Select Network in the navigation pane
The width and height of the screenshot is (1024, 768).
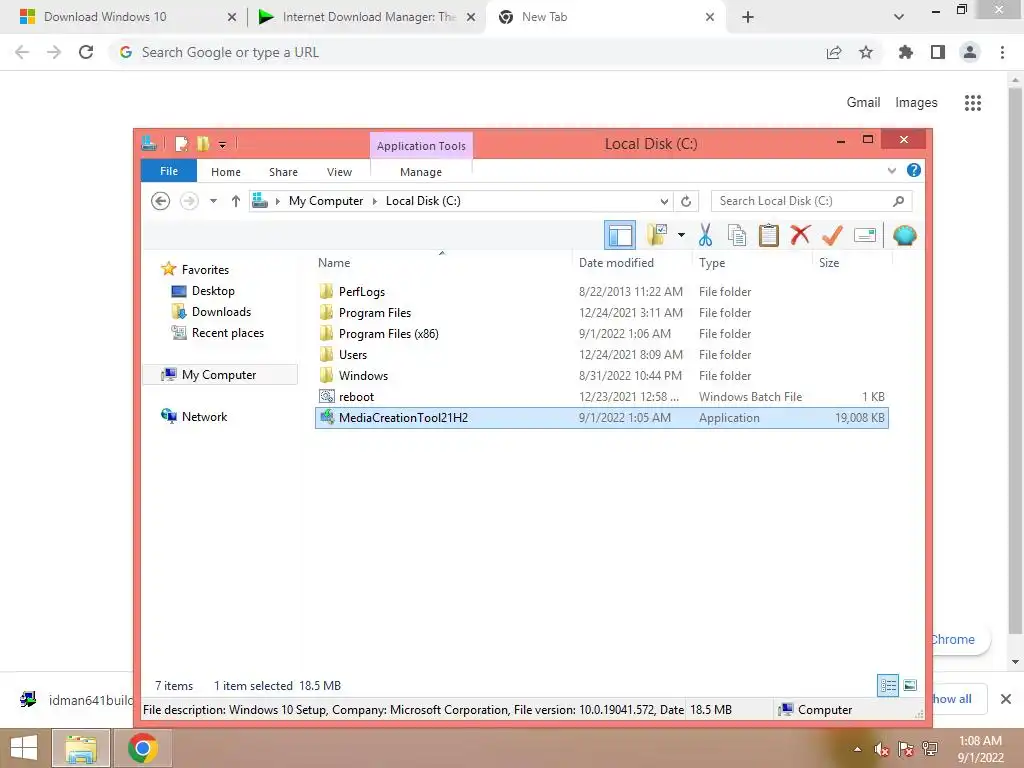204,416
